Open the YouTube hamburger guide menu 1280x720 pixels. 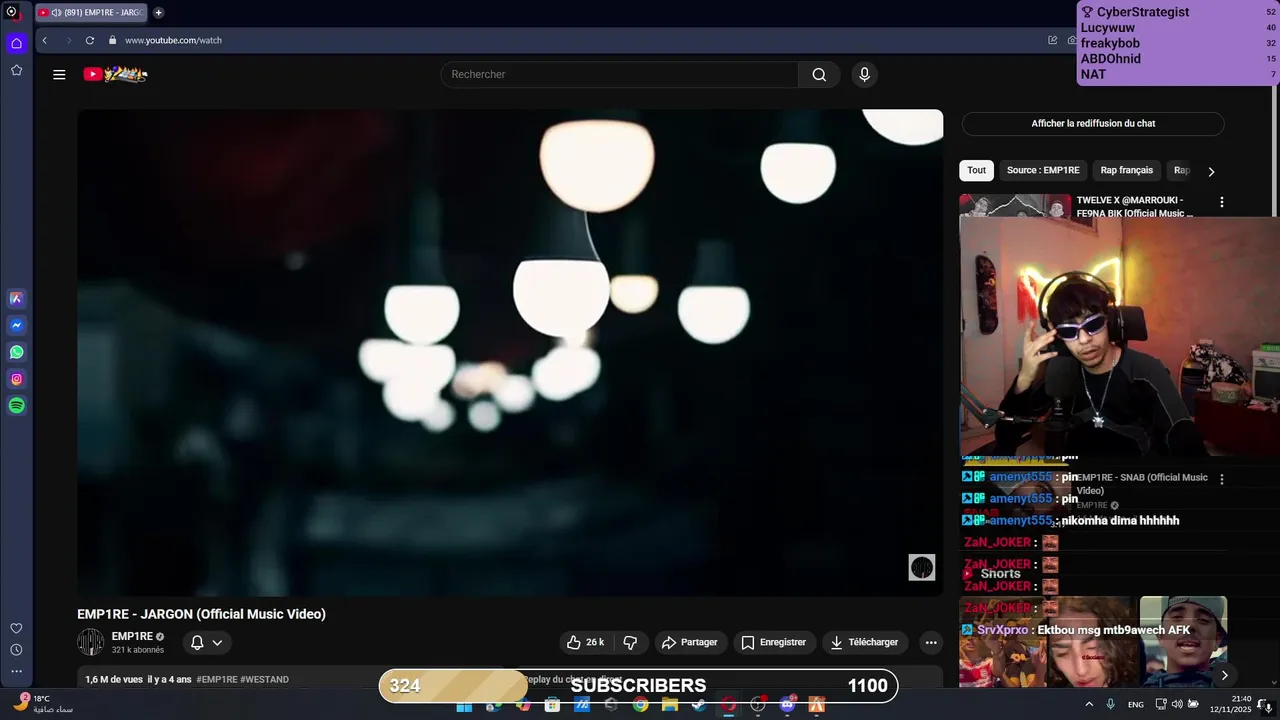(x=59, y=74)
